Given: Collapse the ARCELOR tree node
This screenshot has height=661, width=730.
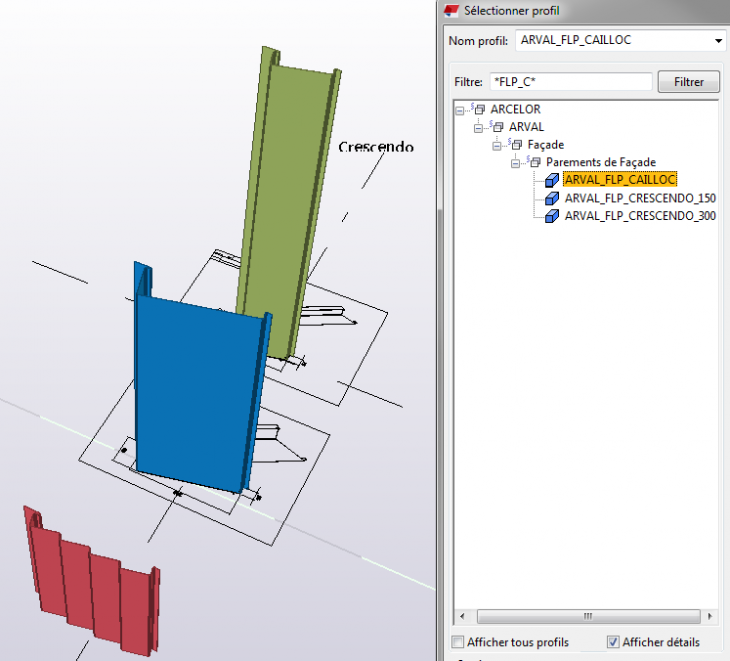Looking at the screenshot, I should 459,109.
